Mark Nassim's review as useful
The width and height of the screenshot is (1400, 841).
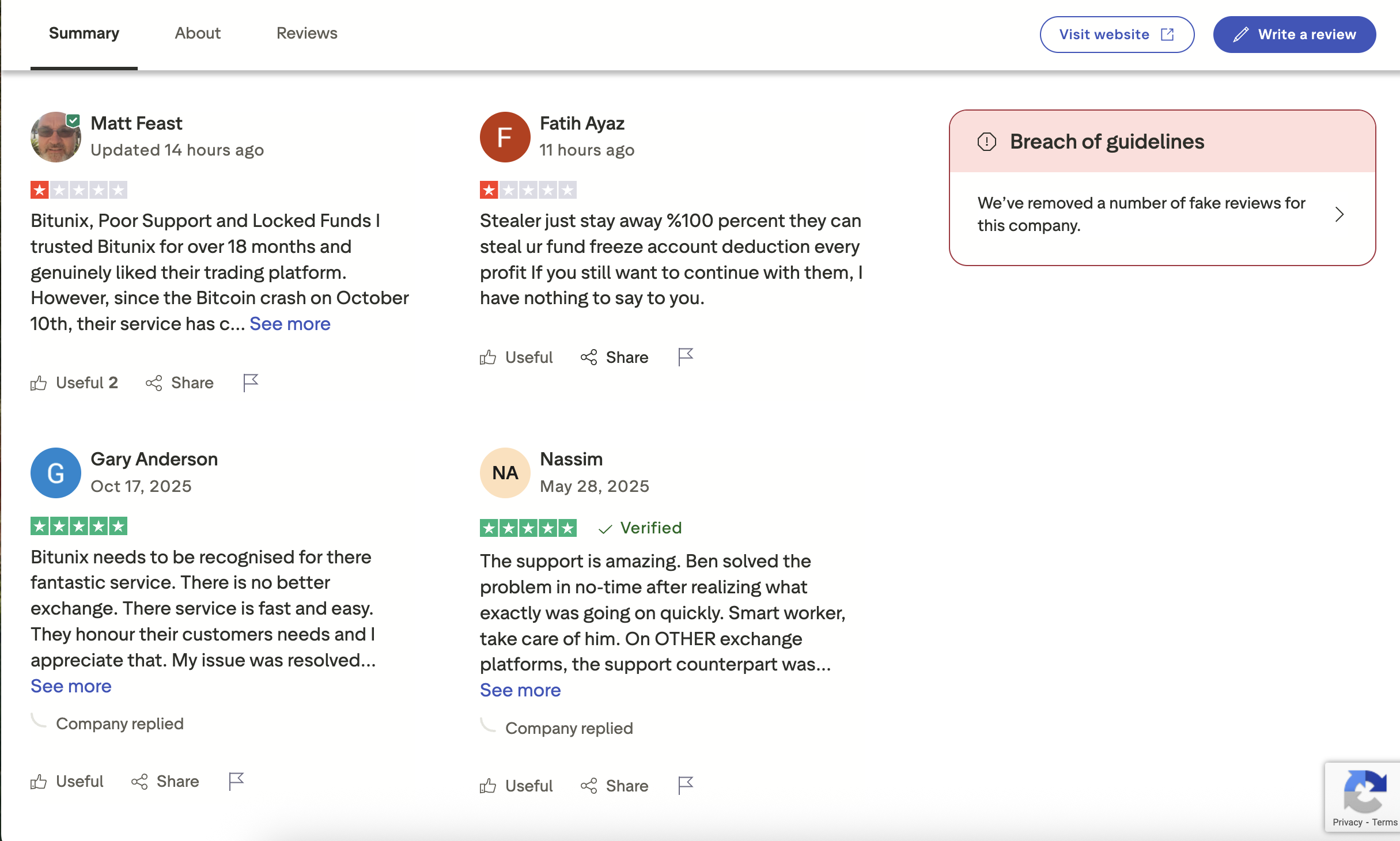[x=516, y=786]
